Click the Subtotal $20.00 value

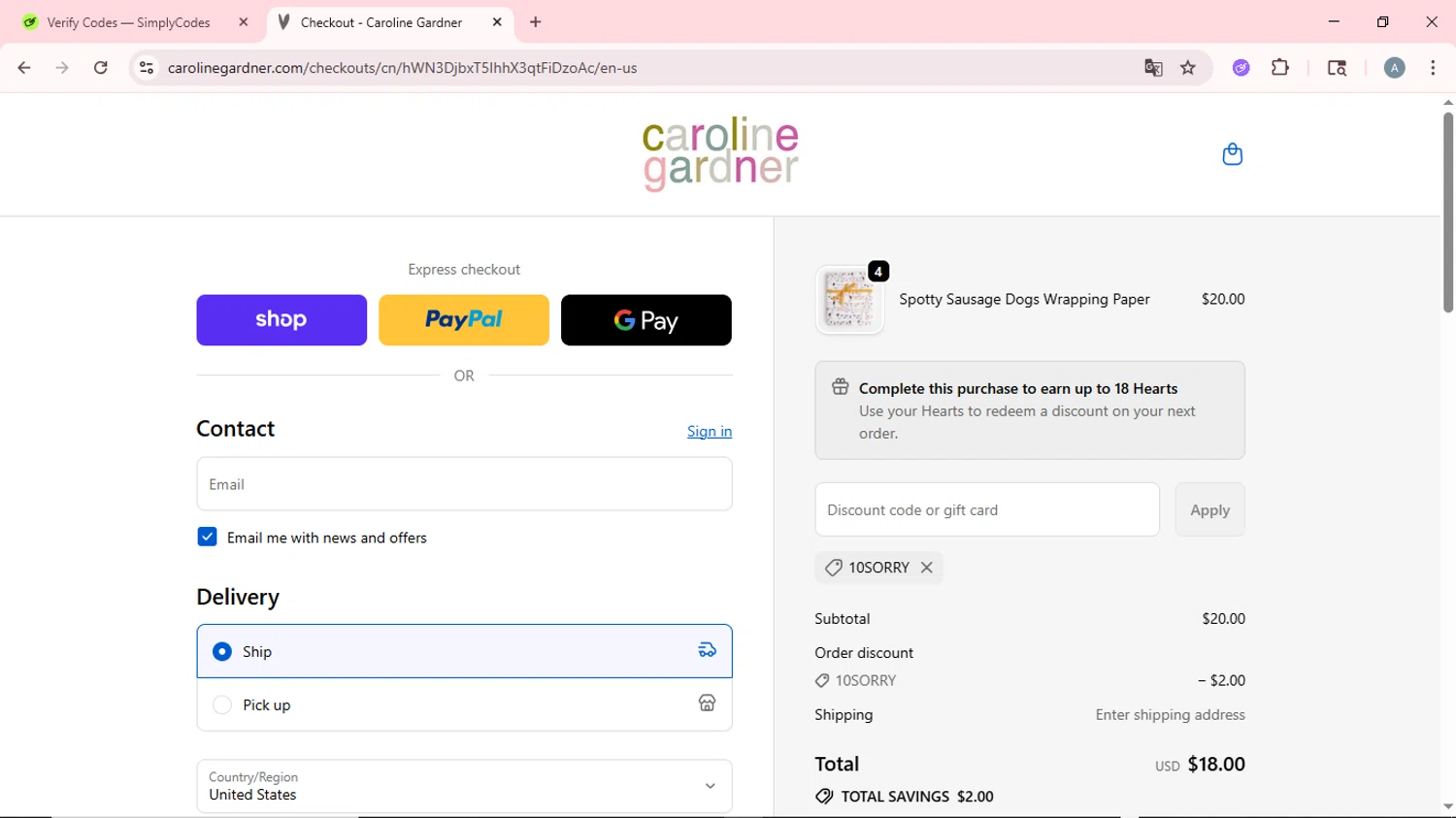[x=1223, y=619]
